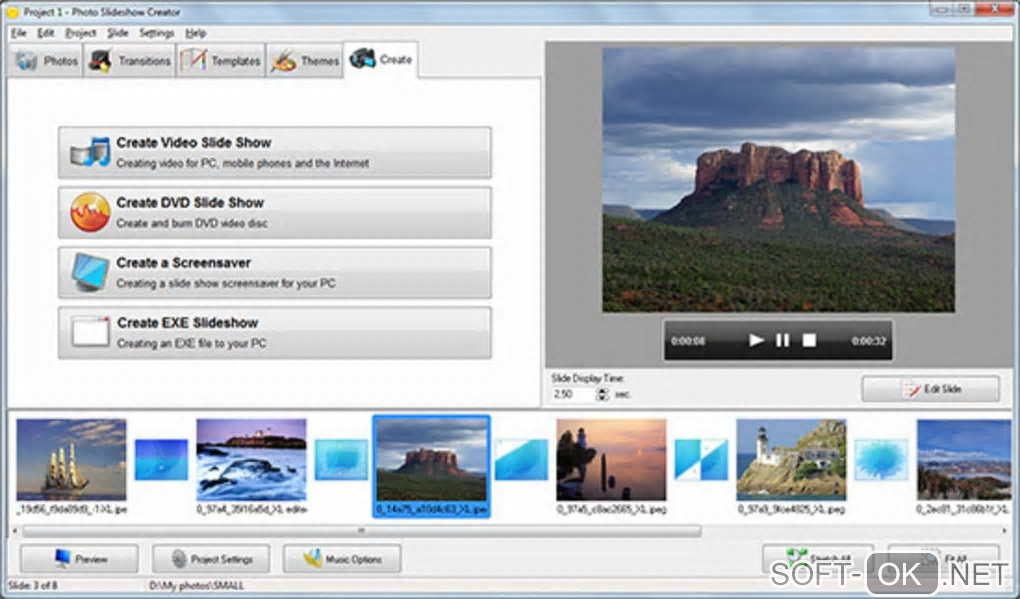Stop the slideshow preview
This screenshot has height=599, width=1020.
[809, 340]
